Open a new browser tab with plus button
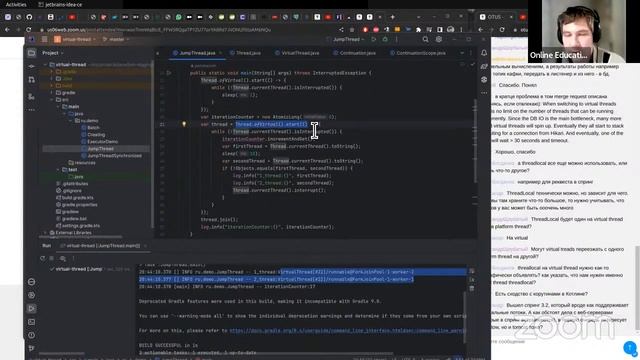Viewport: 640px width, 360px height. tap(393, 17)
